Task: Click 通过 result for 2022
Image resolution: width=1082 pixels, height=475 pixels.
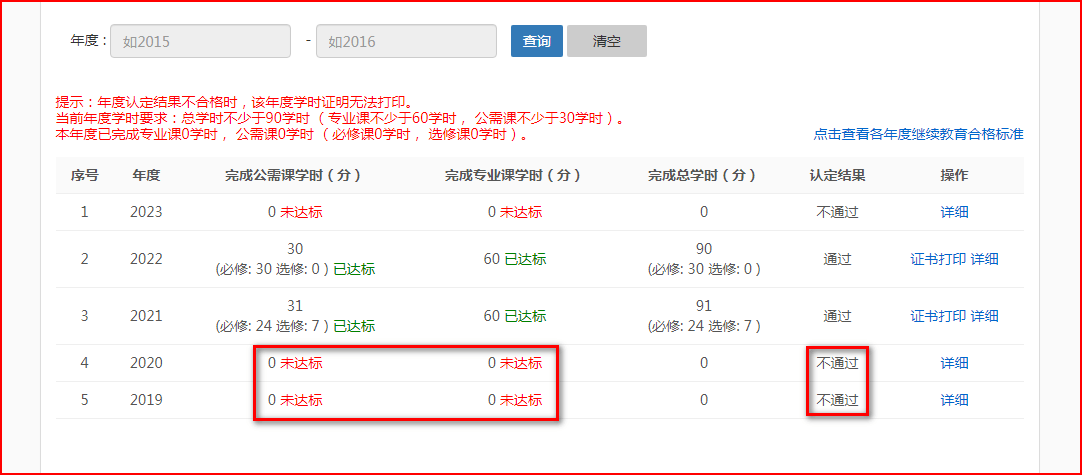Action: point(837,260)
